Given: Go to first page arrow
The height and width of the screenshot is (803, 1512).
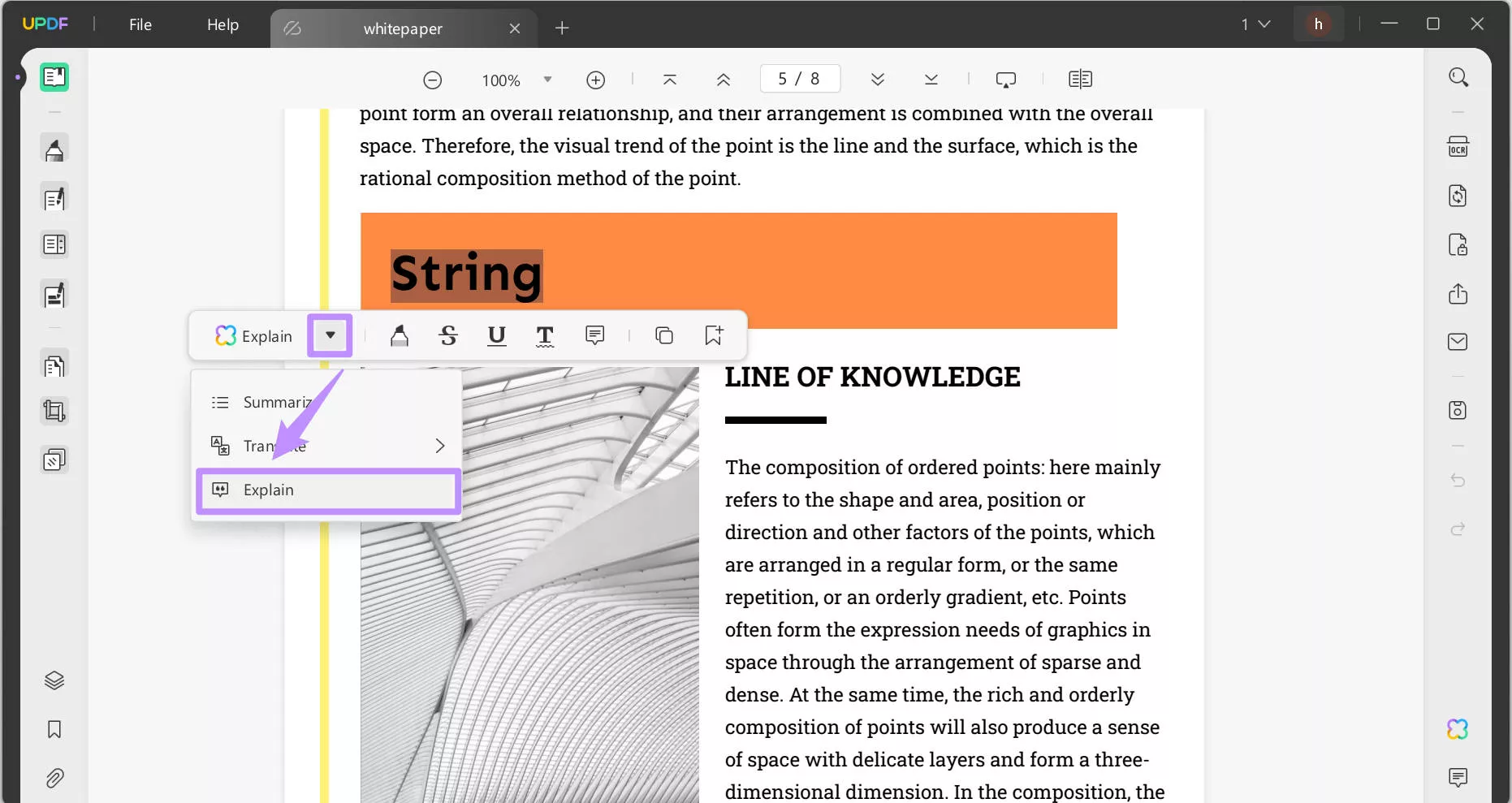Looking at the screenshot, I should [x=670, y=80].
